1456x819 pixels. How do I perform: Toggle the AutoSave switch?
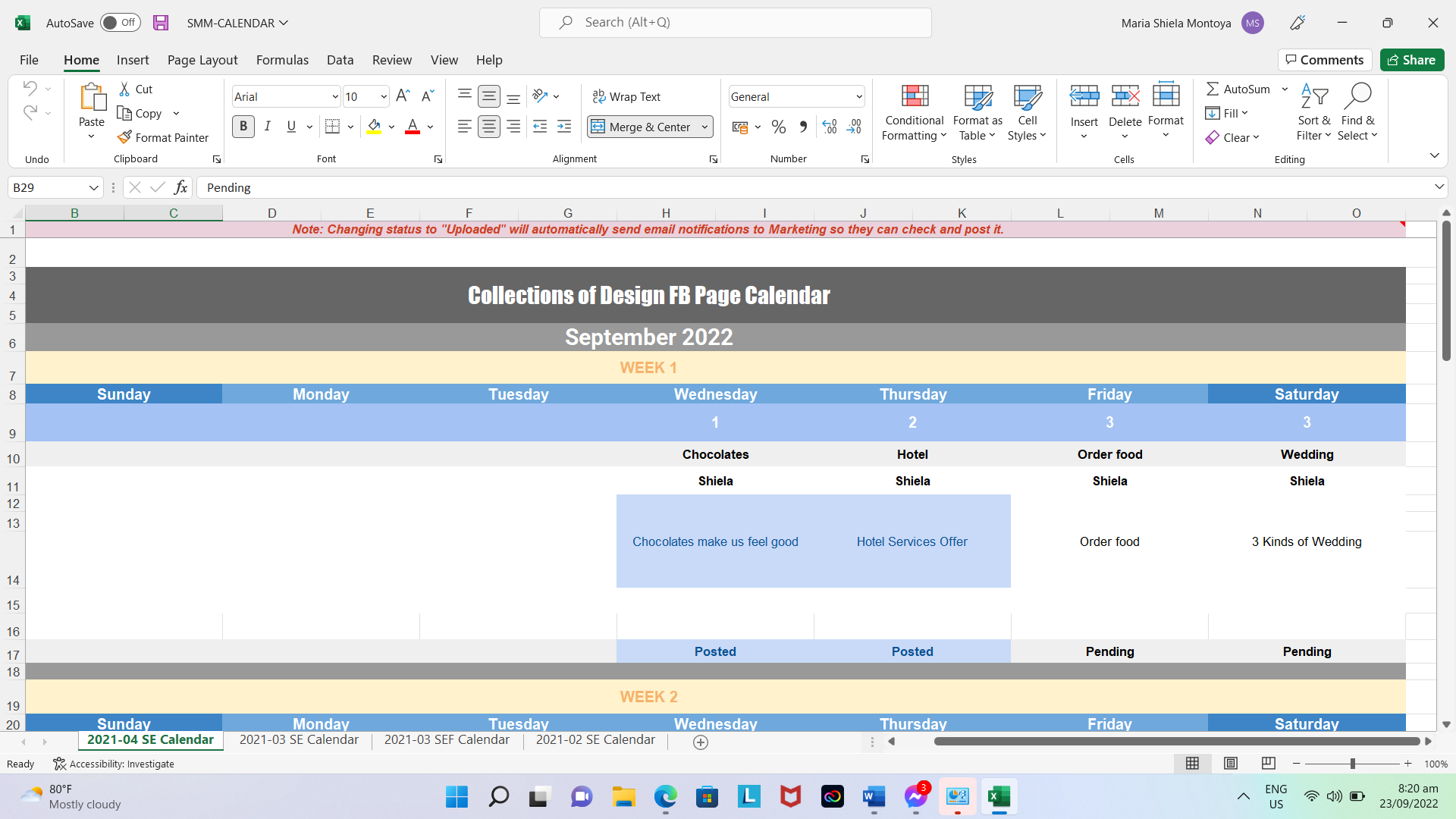click(121, 23)
